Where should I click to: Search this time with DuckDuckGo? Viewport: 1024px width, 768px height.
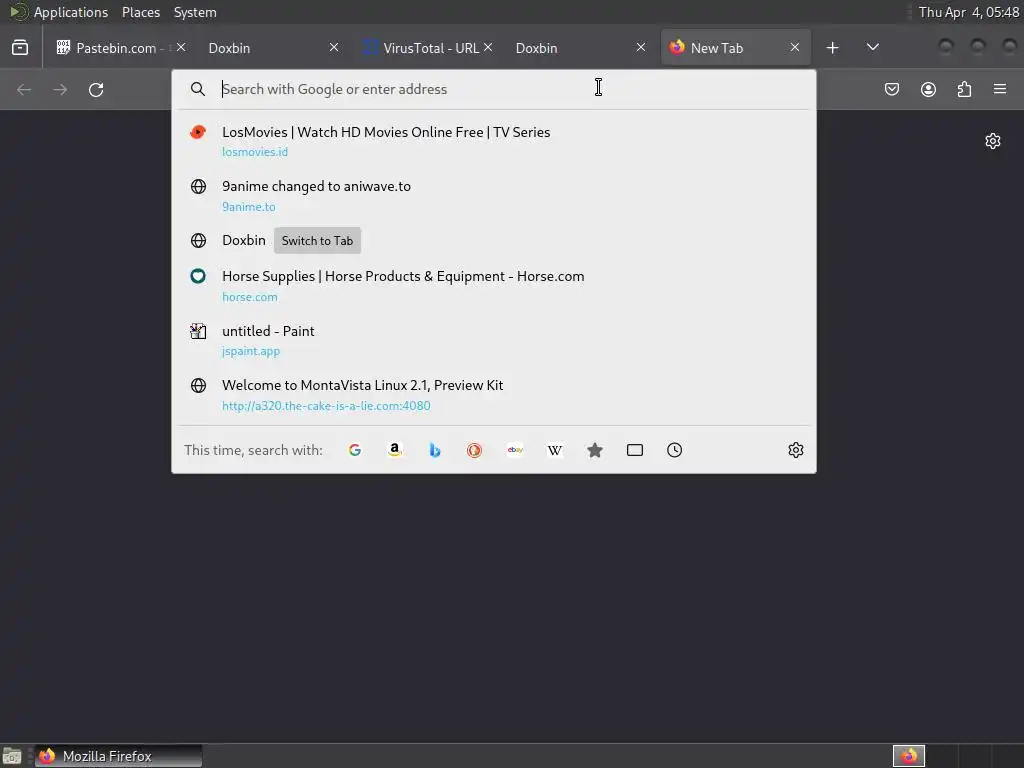point(474,450)
